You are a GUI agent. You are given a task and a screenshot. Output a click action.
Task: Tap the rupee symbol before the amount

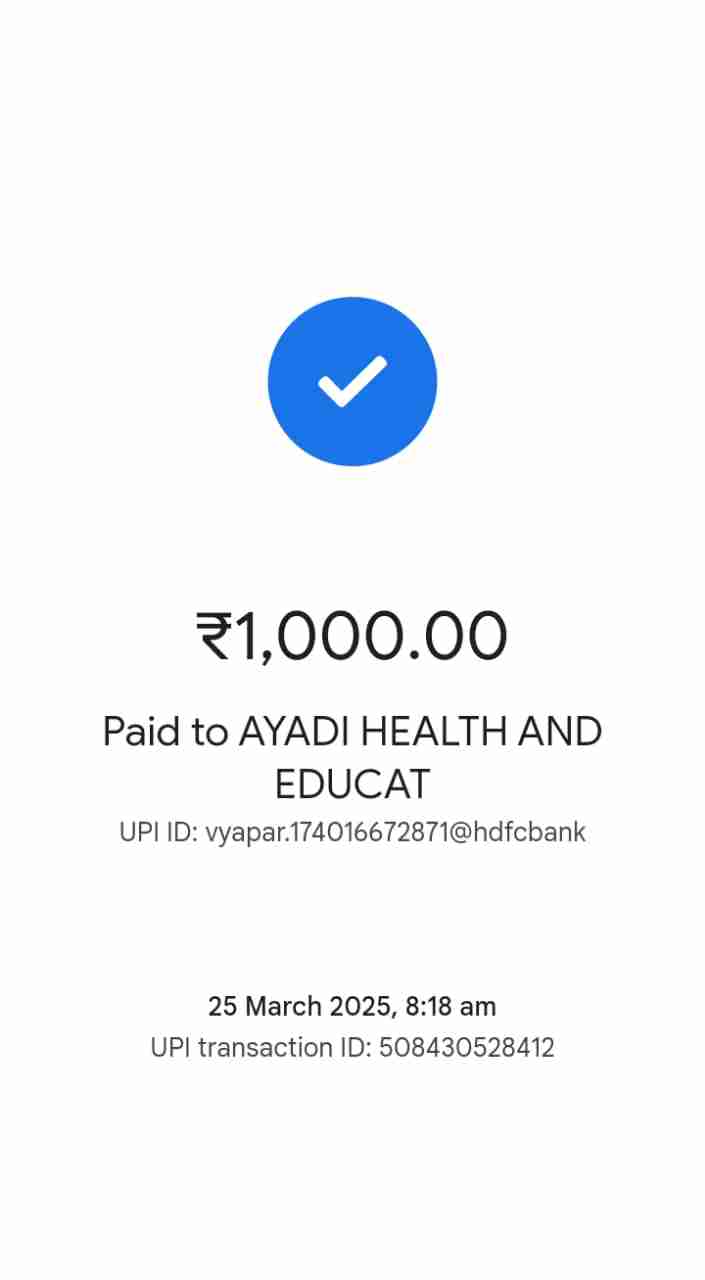pyautogui.click(x=214, y=637)
